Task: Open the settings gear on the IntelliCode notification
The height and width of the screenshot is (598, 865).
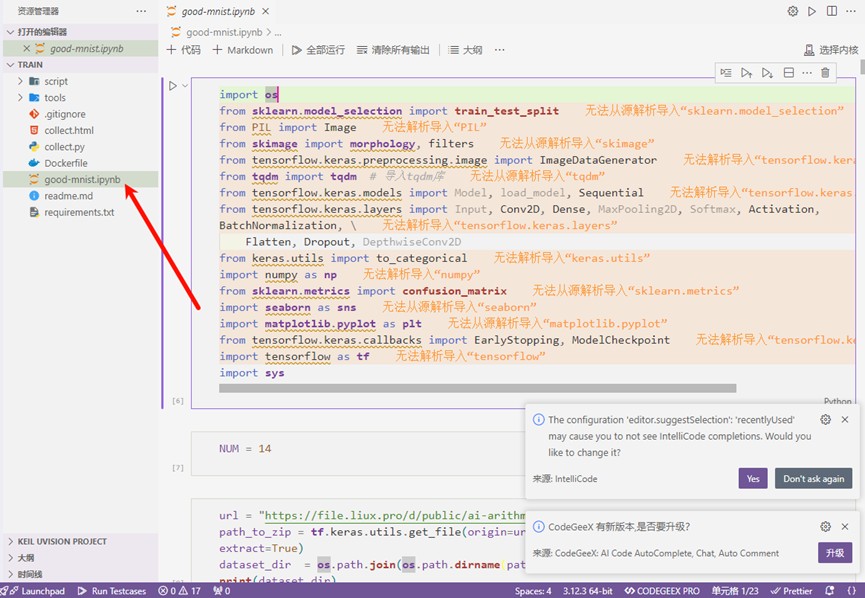Action: pyautogui.click(x=825, y=419)
